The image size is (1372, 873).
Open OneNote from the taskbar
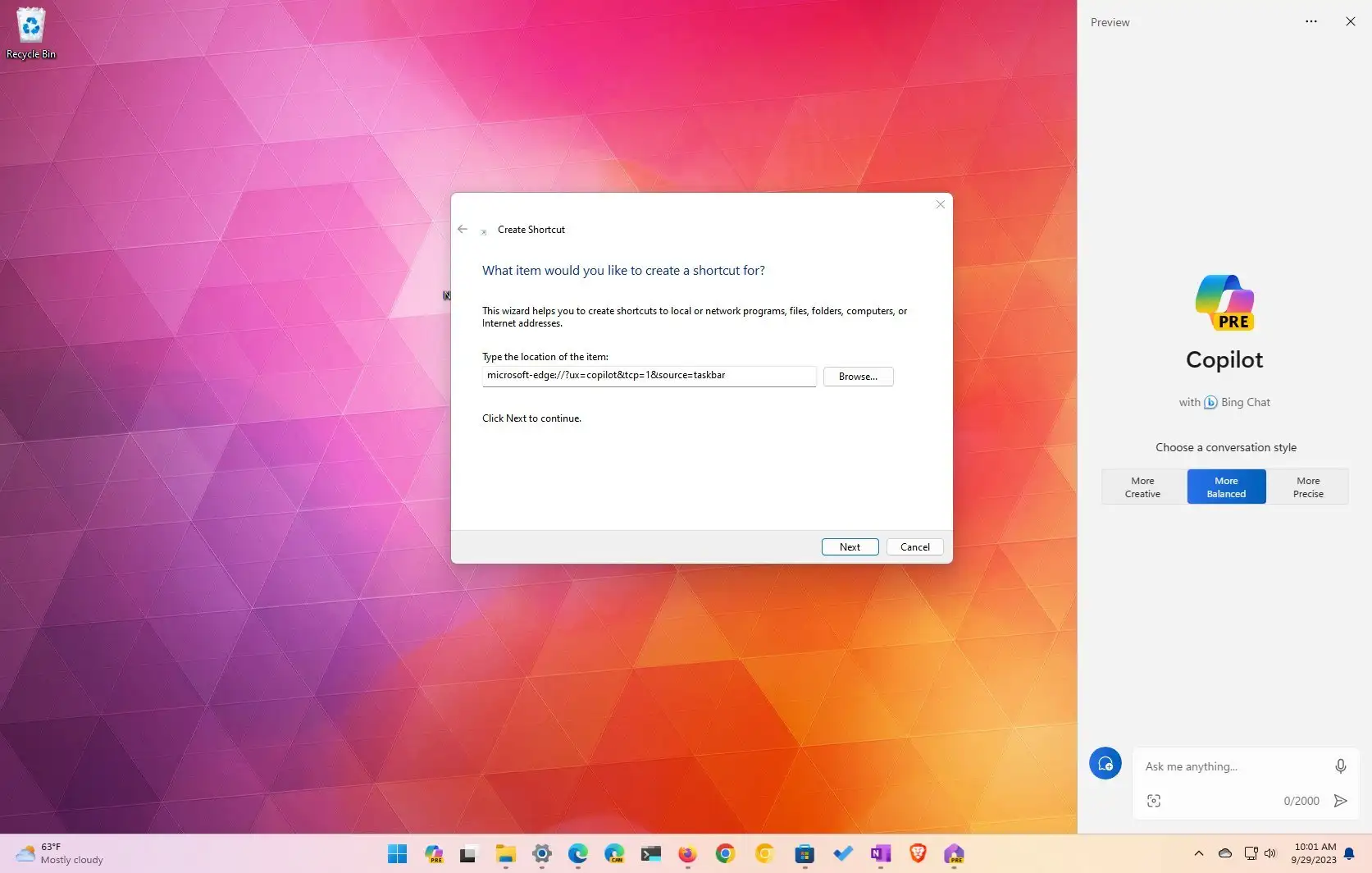[x=881, y=853]
